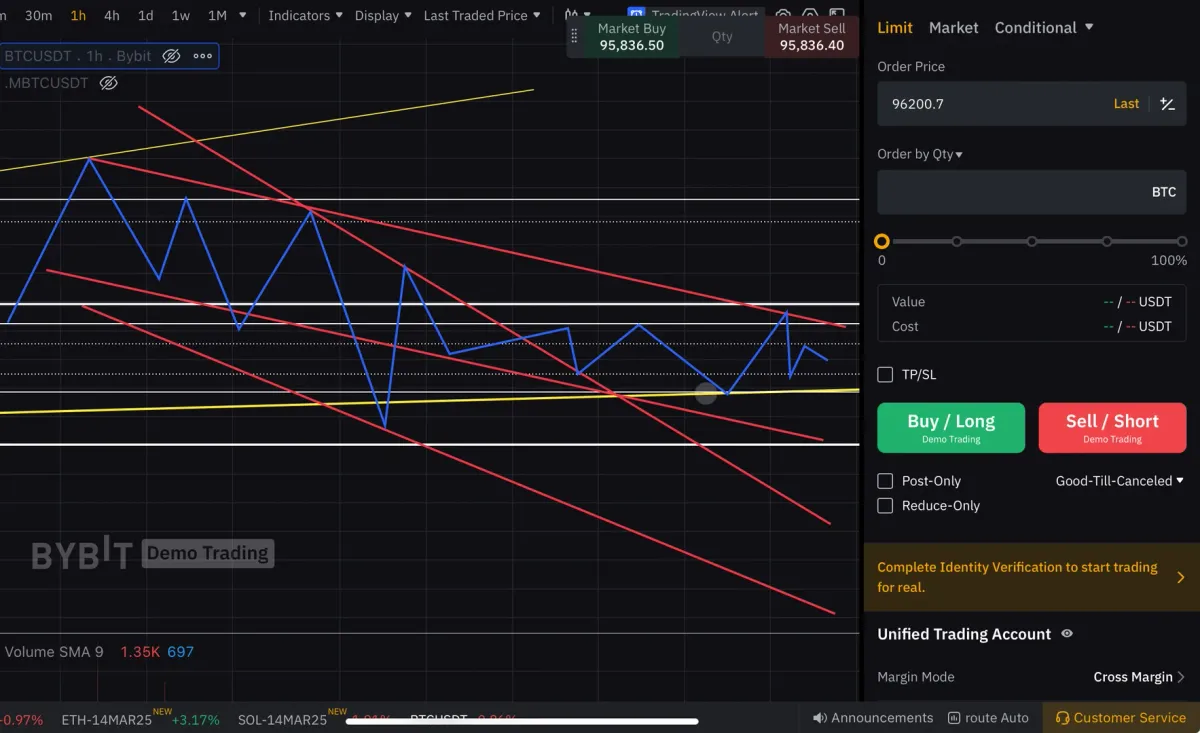This screenshot has height=733, width=1200.
Task: Click the Demo Trading badge on chart
Action: coord(208,553)
